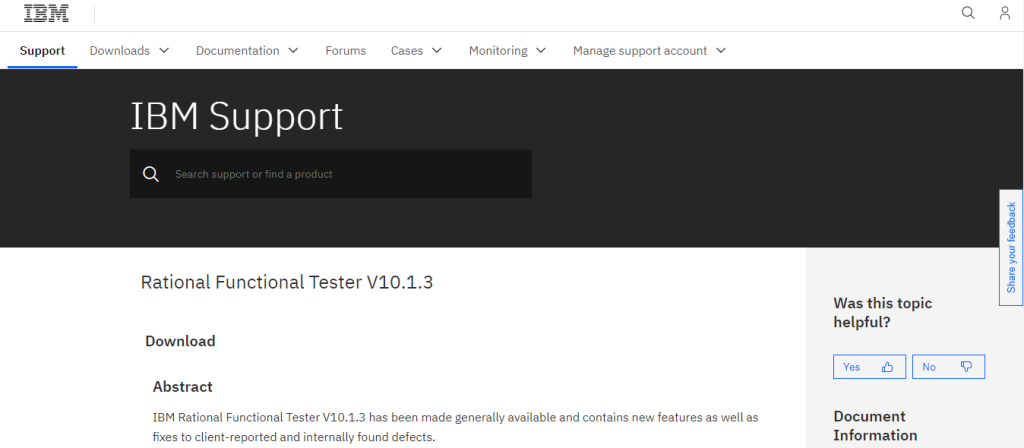Expand the Manage support account chevron
Image resolution: width=1024 pixels, height=448 pixels.
click(721, 50)
